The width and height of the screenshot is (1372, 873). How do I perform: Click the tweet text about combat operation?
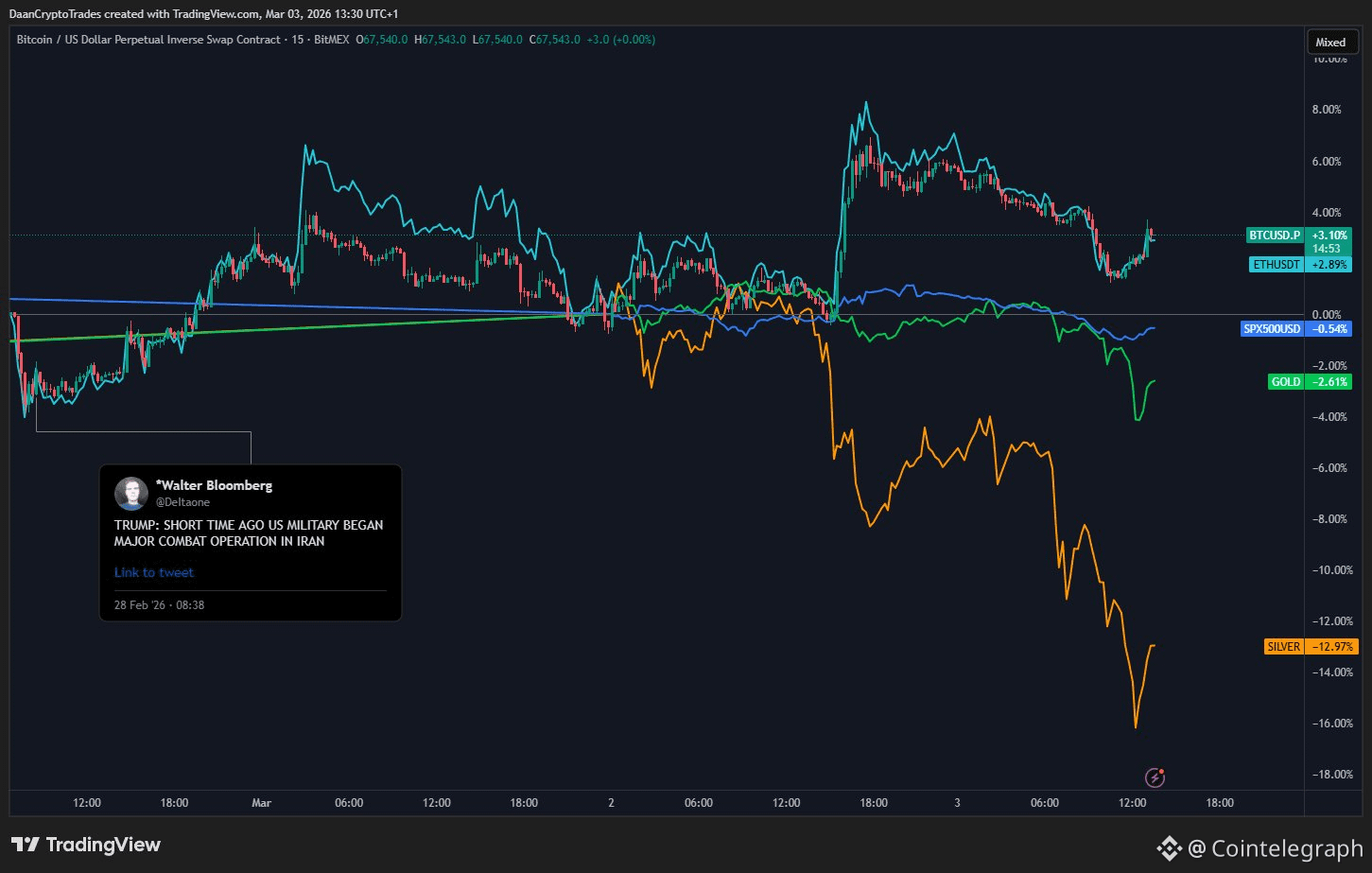pos(249,533)
